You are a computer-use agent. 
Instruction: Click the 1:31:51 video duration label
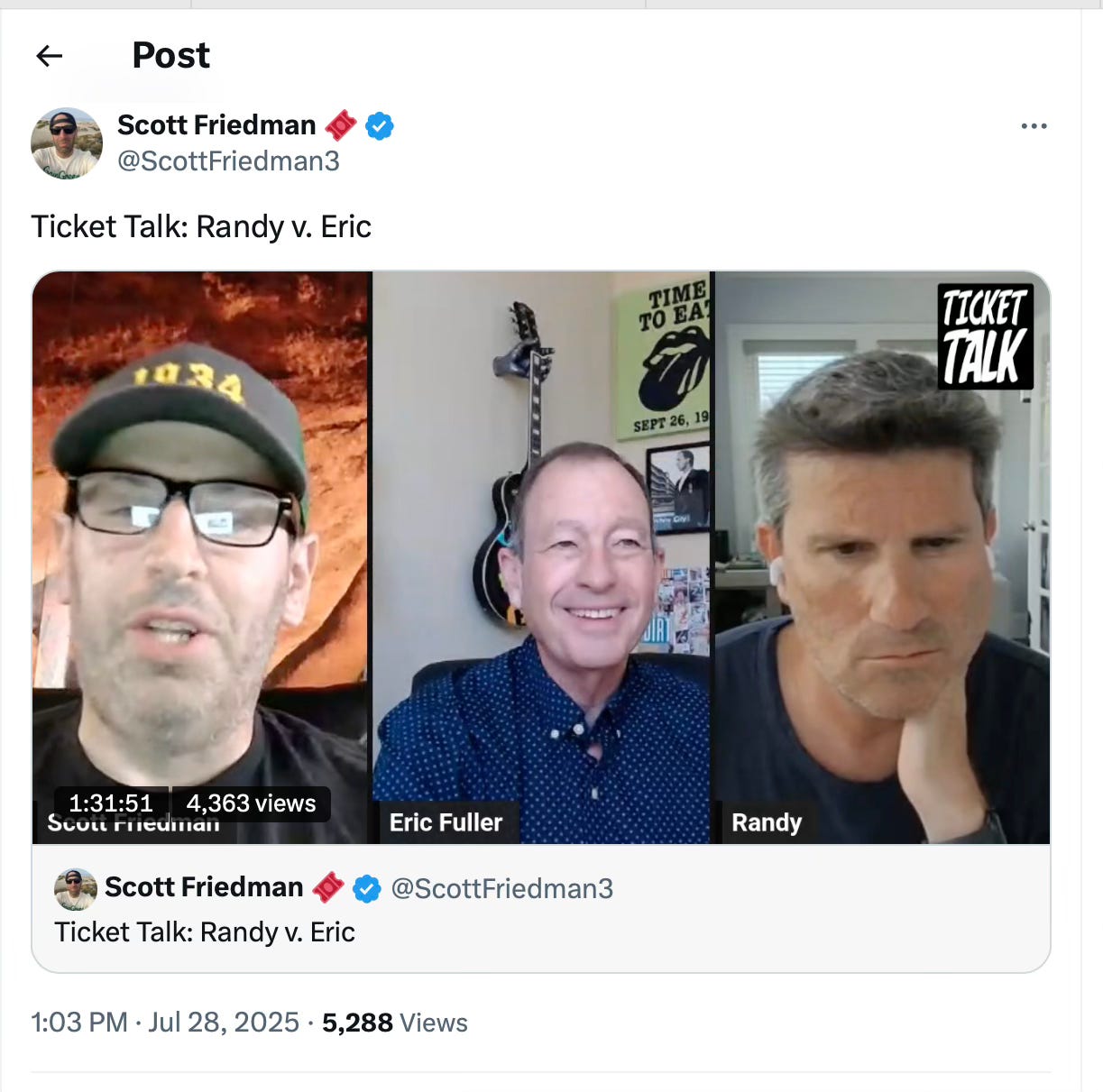(111, 803)
